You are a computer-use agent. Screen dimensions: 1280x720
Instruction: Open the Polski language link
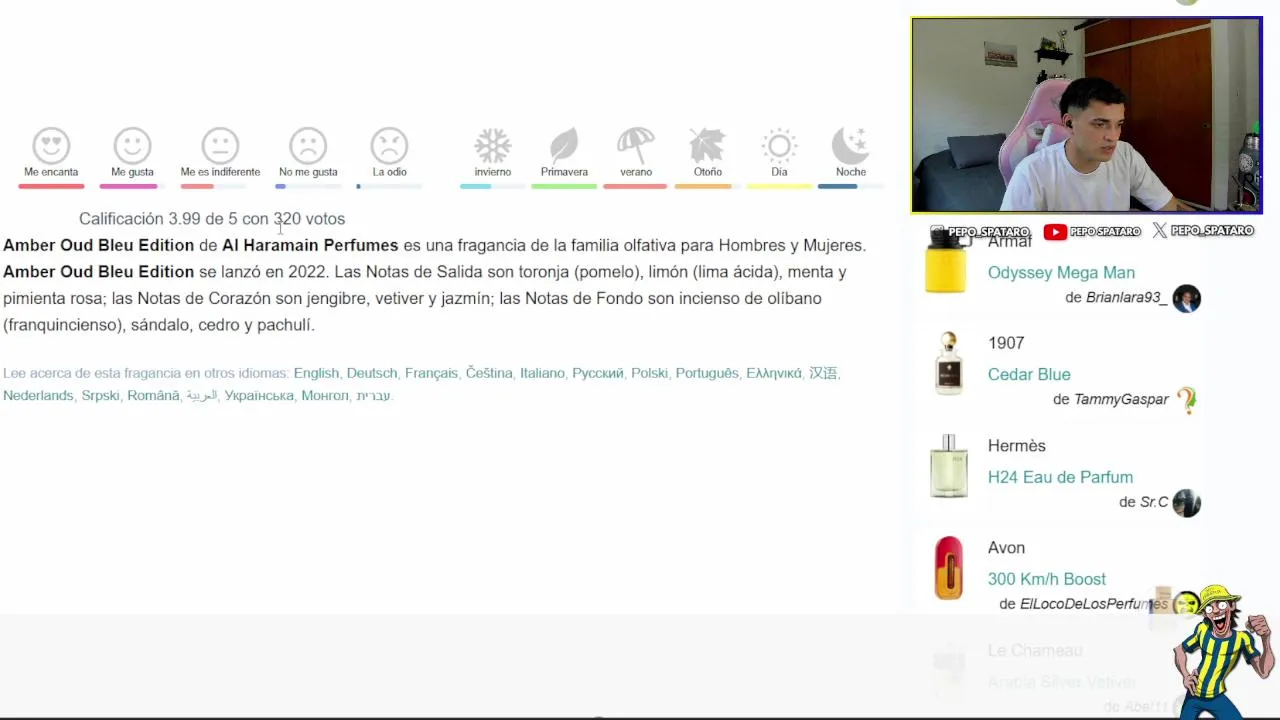pos(649,373)
